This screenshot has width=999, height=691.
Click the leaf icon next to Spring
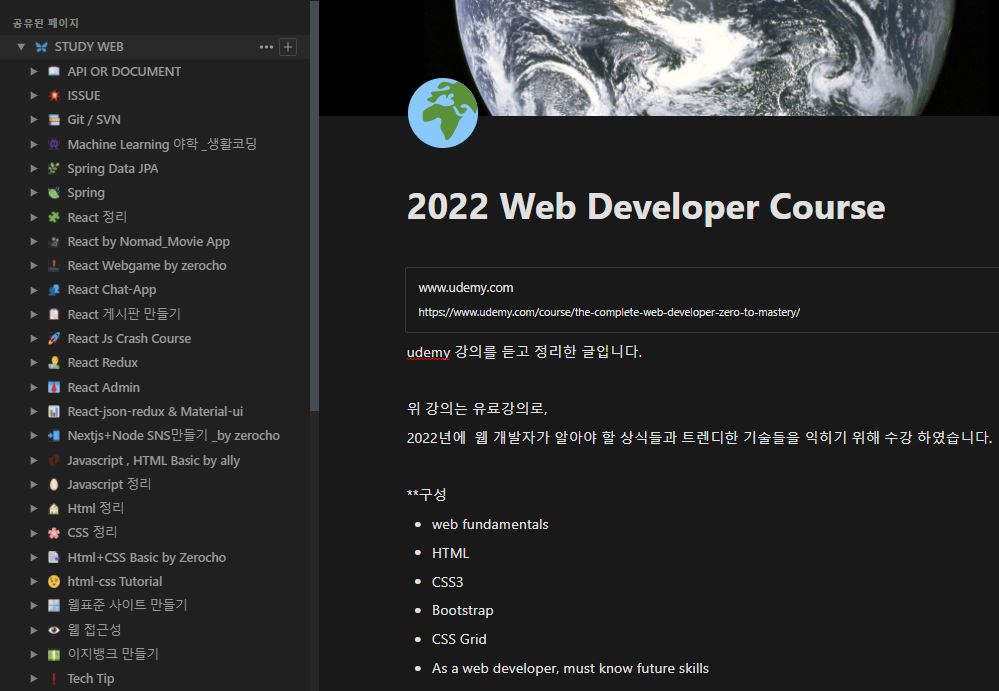pos(54,193)
